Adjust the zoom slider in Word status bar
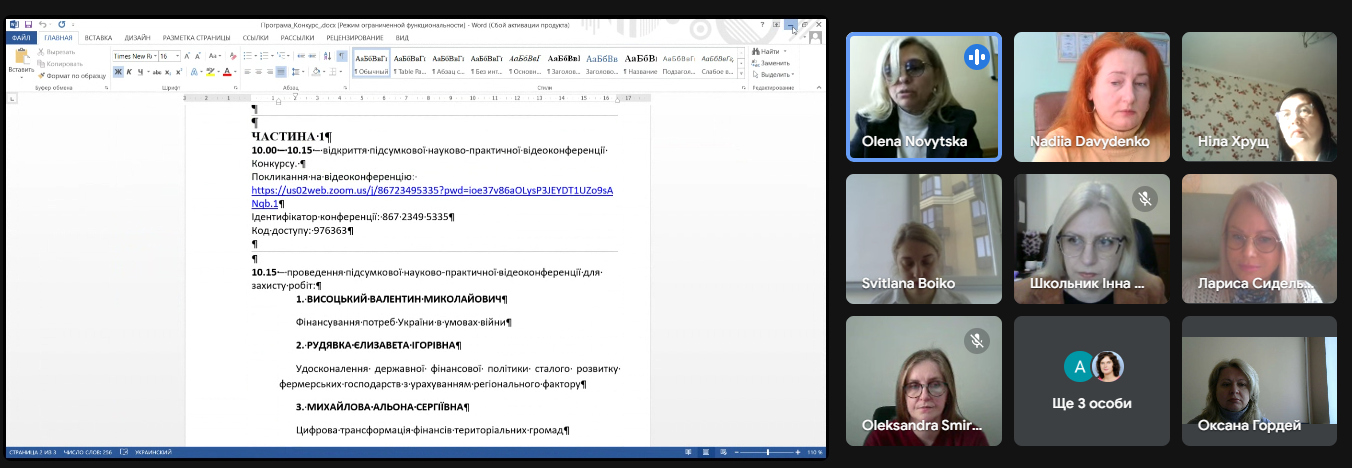 tap(768, 452)
